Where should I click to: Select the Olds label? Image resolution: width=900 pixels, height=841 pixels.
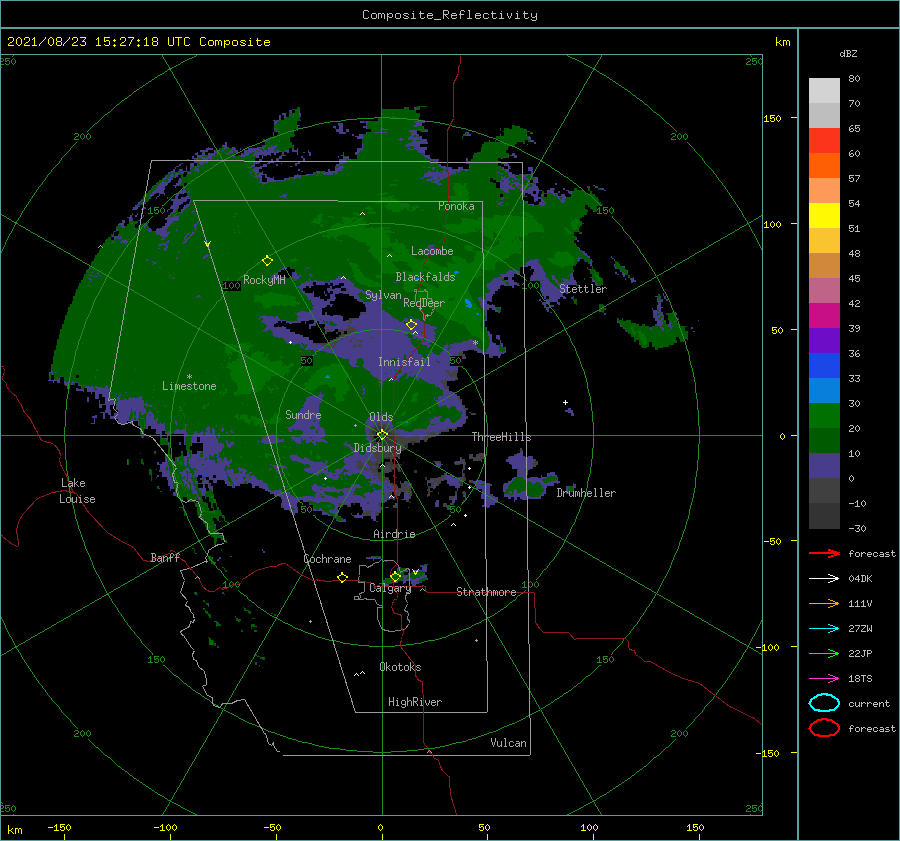coord(381,417)
